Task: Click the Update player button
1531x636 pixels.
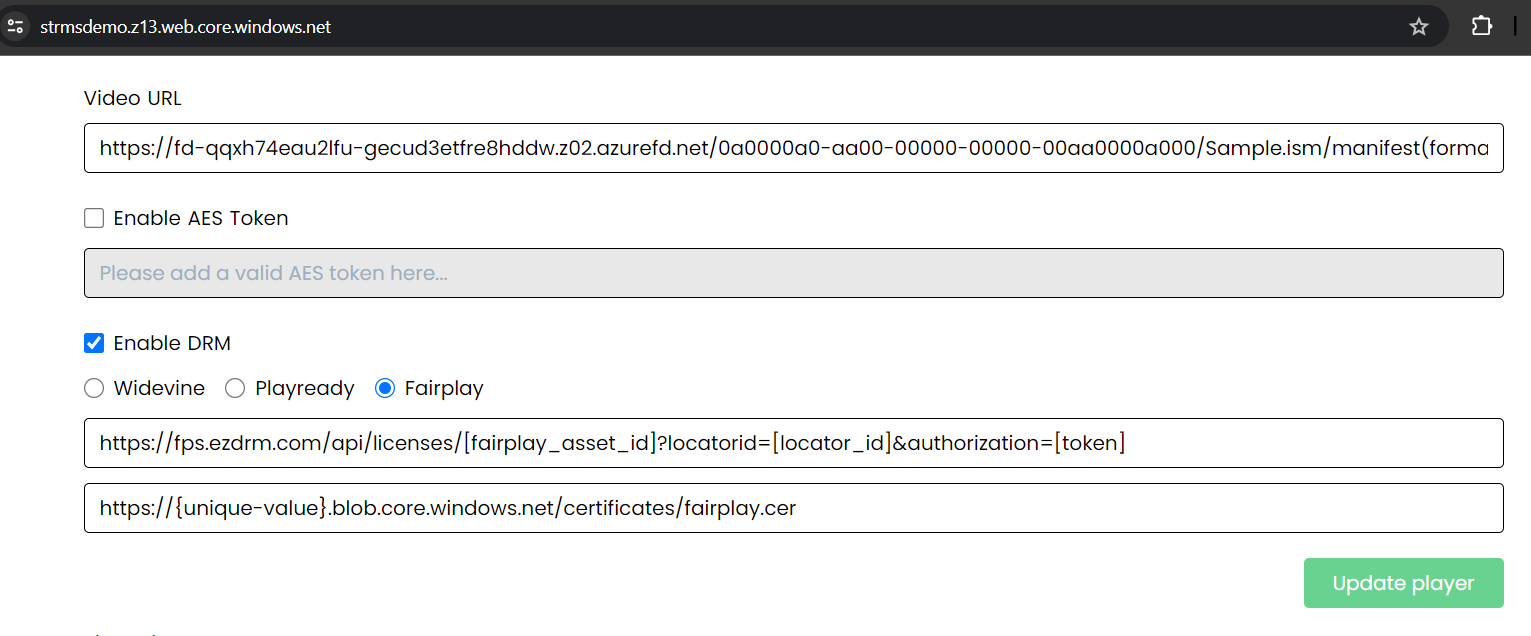Action: pyautogui.click(x=1403, y=583)
